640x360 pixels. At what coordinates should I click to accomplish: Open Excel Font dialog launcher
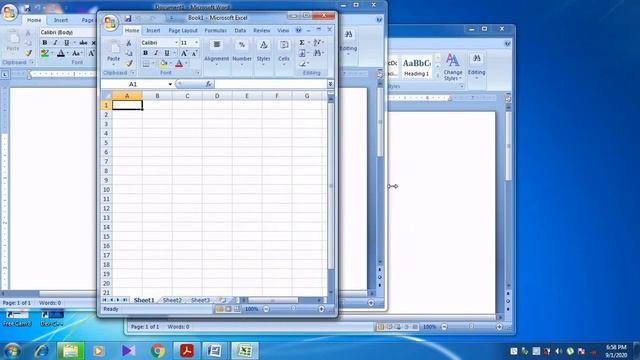(x=197, y=73)
